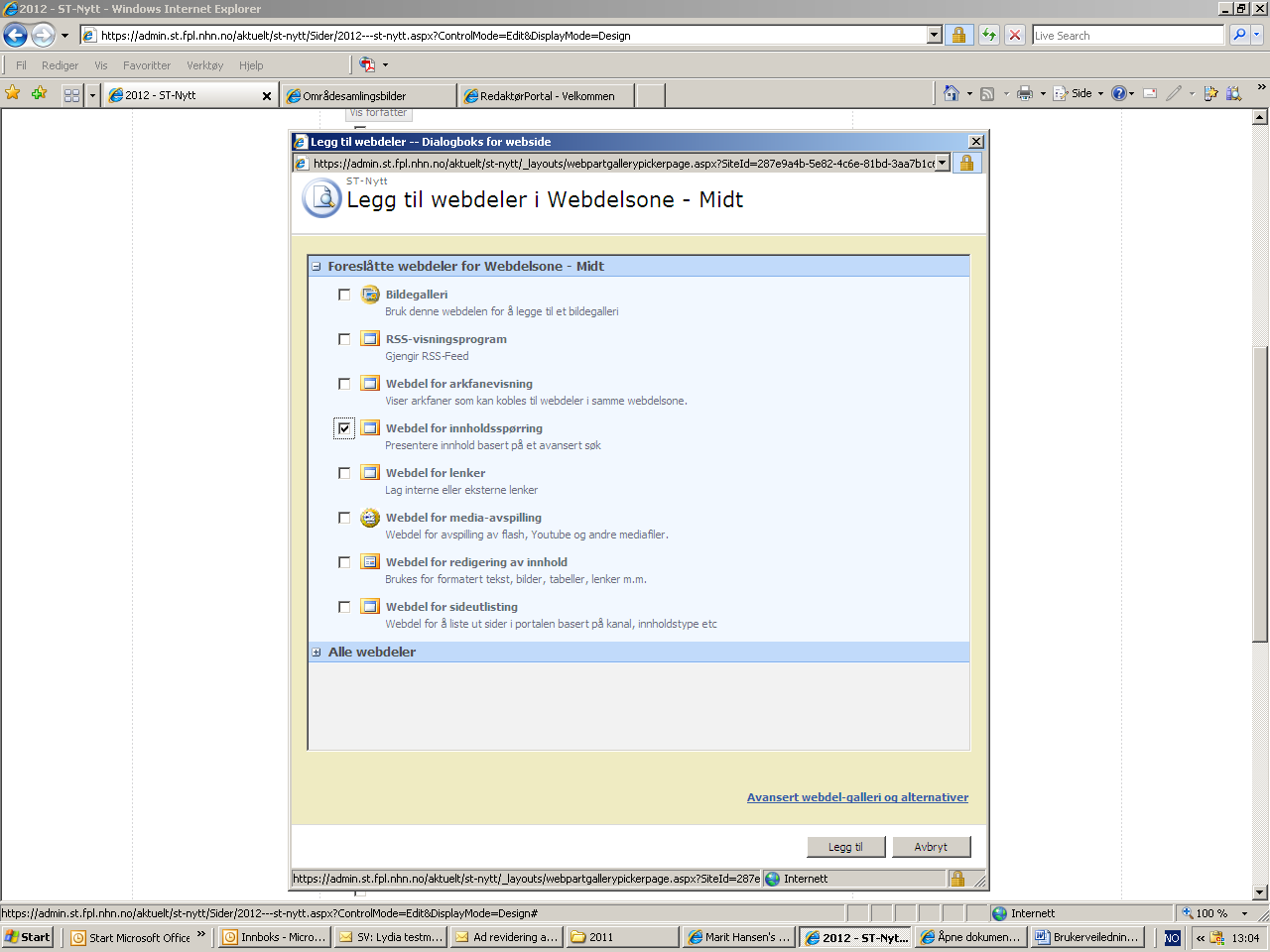This screenshot has width=1270, height=952.
Task: Collapse the Foreslåtte webdeler section
Action: pos(317,266)
